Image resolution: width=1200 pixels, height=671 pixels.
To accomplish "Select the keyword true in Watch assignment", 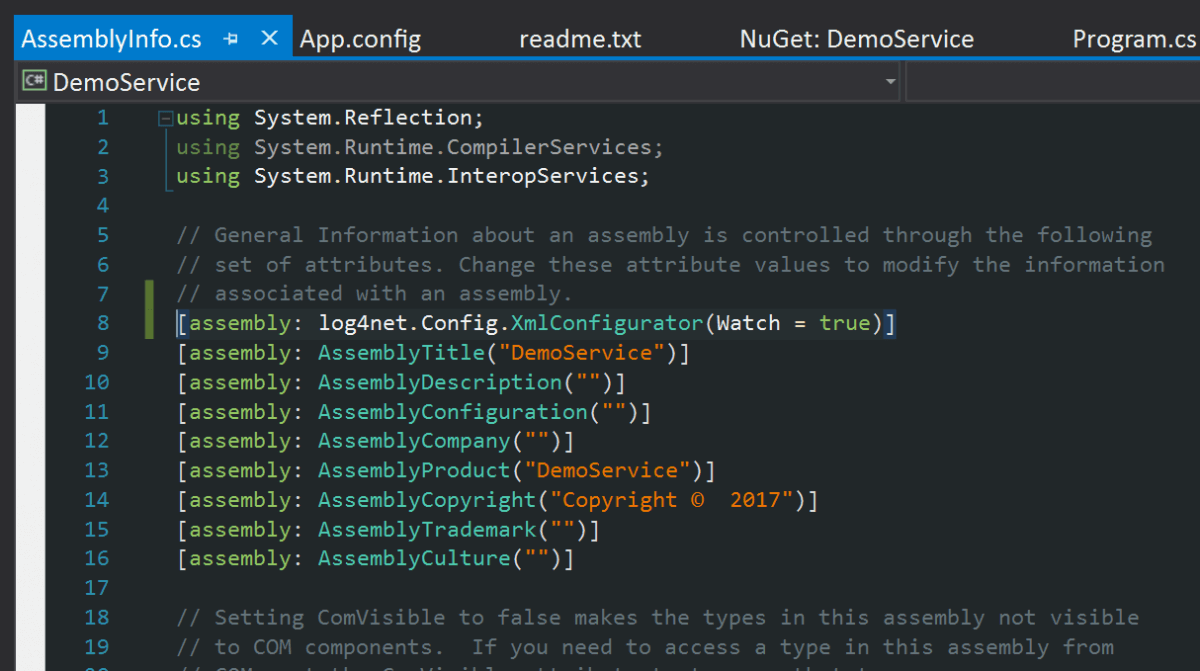I will coord(845,323).
